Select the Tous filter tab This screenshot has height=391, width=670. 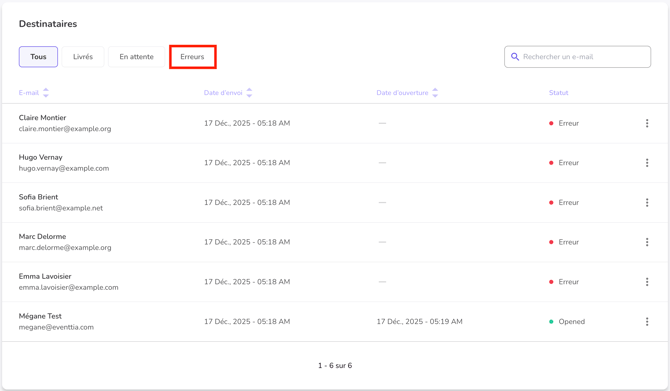tap(38, 57)
